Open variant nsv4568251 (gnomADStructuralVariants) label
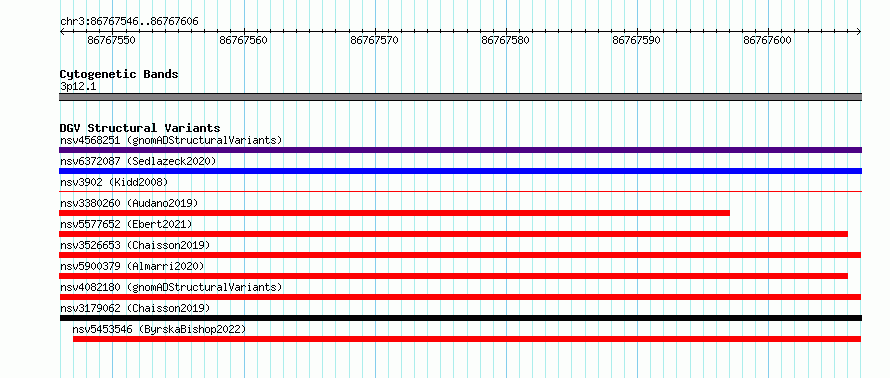Screen dimensions: 890x378 (x=171, y=140)
